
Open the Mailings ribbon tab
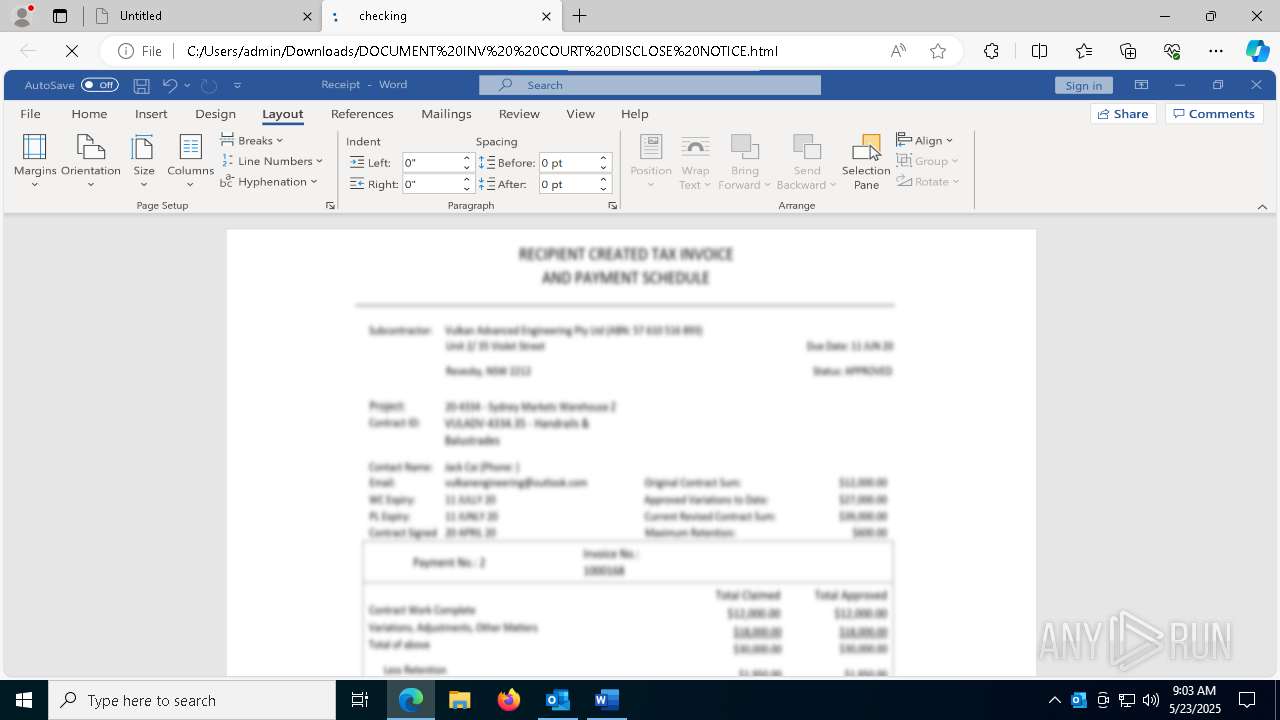pyautogui.click(x=446, y=114)
